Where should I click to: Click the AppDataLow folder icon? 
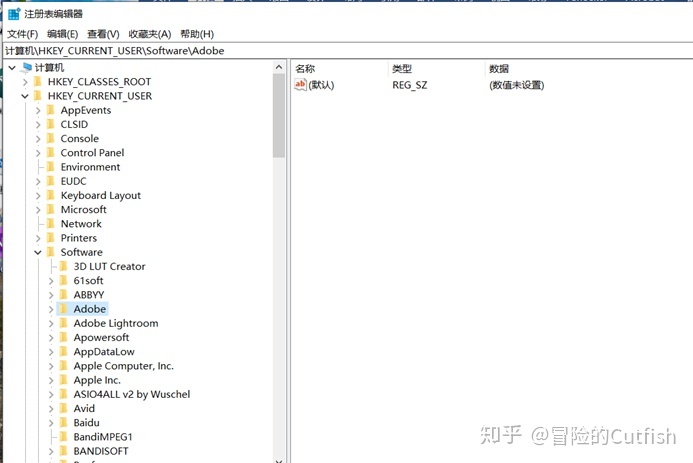pos(64,352)
